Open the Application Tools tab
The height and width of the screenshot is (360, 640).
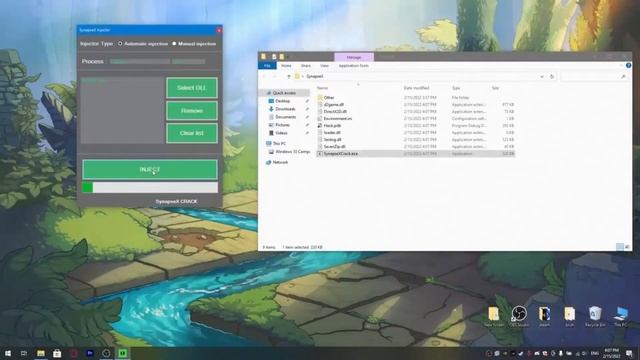[353, 65]
